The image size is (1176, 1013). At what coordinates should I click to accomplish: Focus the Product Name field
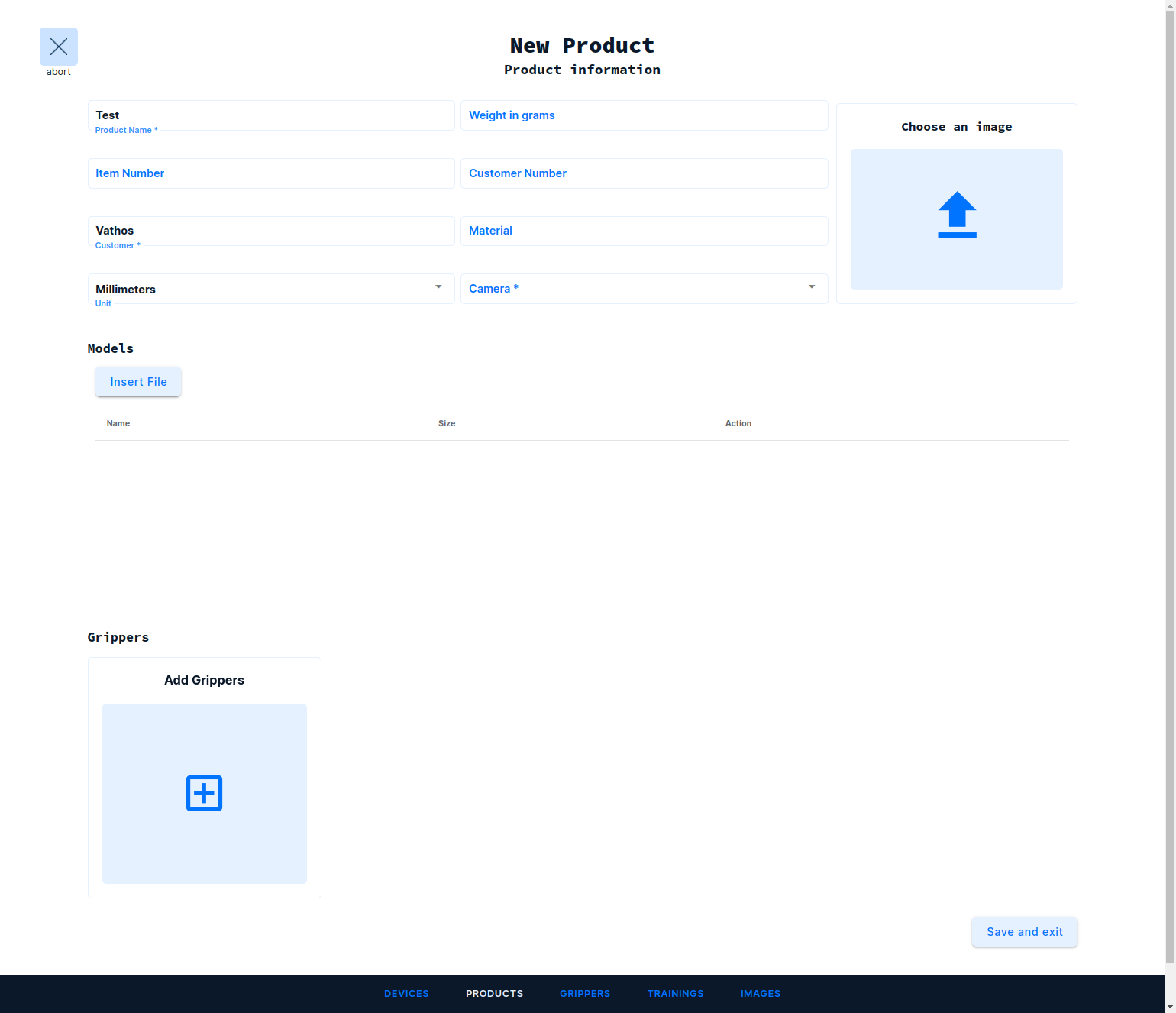click(271, 115)
